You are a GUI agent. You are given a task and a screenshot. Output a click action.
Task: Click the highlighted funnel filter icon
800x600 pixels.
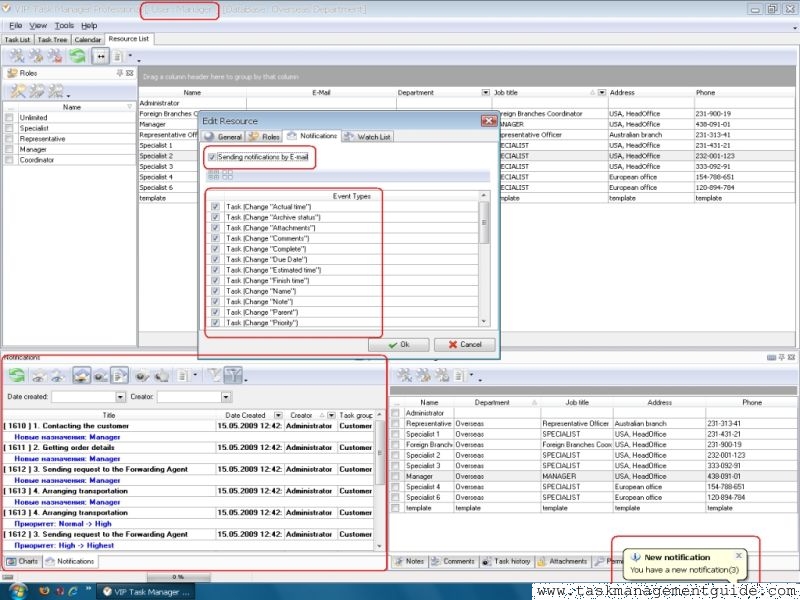pyautogui.click(x=233, y=376)
